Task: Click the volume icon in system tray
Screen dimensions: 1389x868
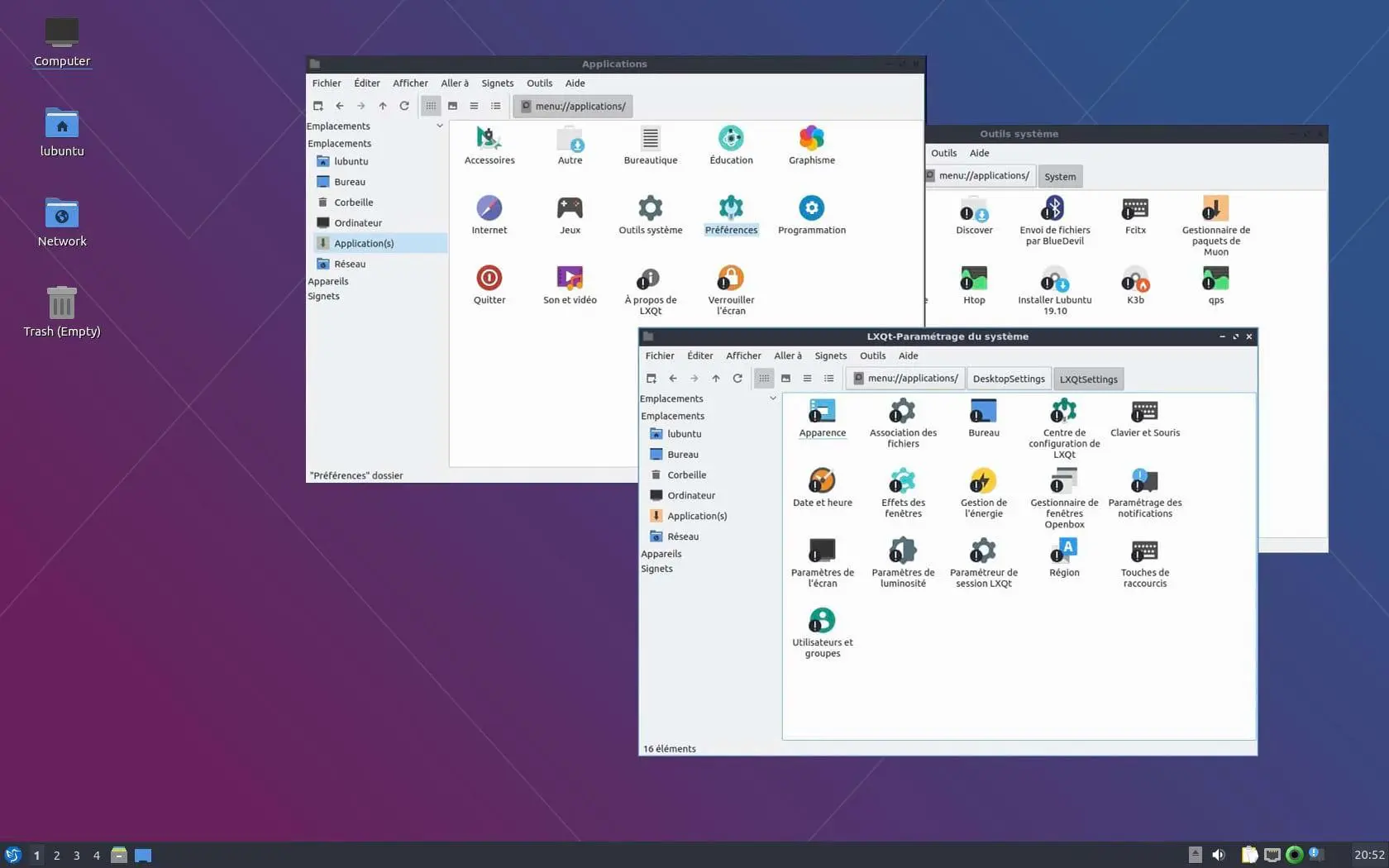Action: pos(1218,855)
